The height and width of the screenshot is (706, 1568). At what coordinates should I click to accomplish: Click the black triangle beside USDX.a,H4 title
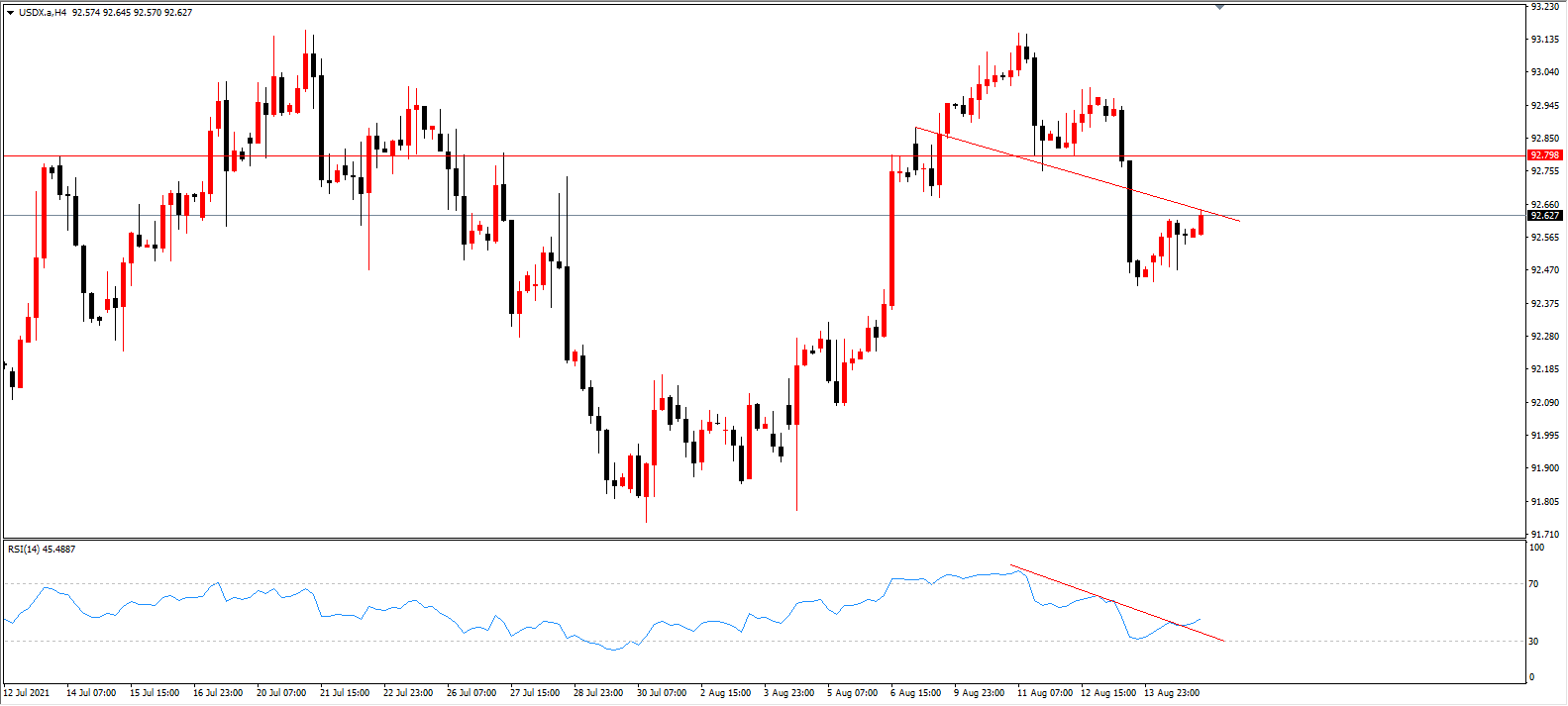(10, 13)
